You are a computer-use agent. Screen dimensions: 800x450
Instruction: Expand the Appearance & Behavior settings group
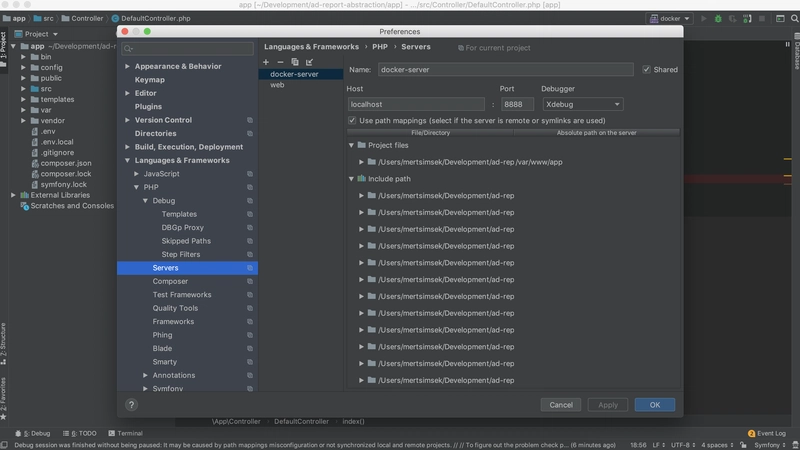[128, 67]
